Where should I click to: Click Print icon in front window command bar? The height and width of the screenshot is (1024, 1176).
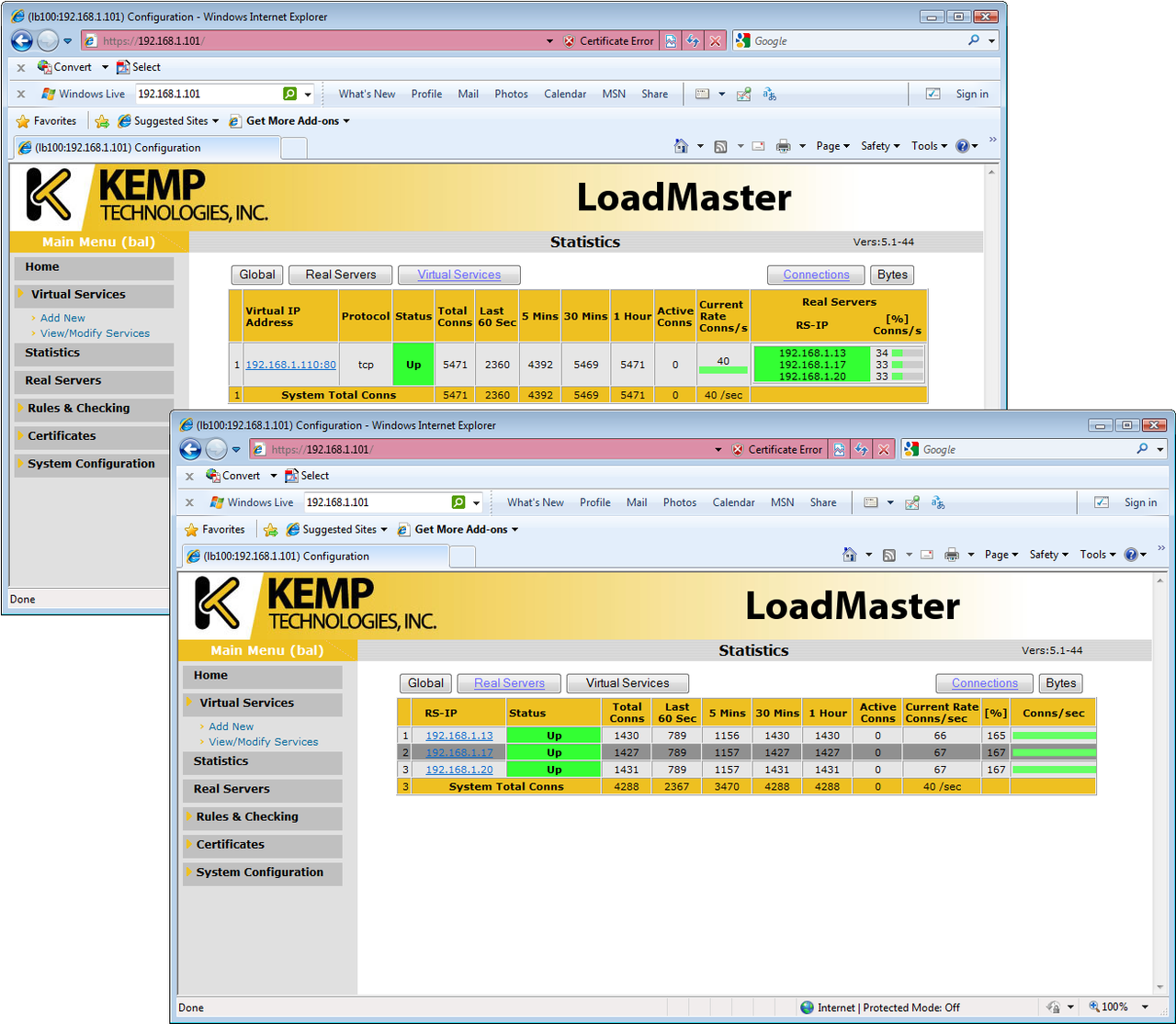point(952,555)
